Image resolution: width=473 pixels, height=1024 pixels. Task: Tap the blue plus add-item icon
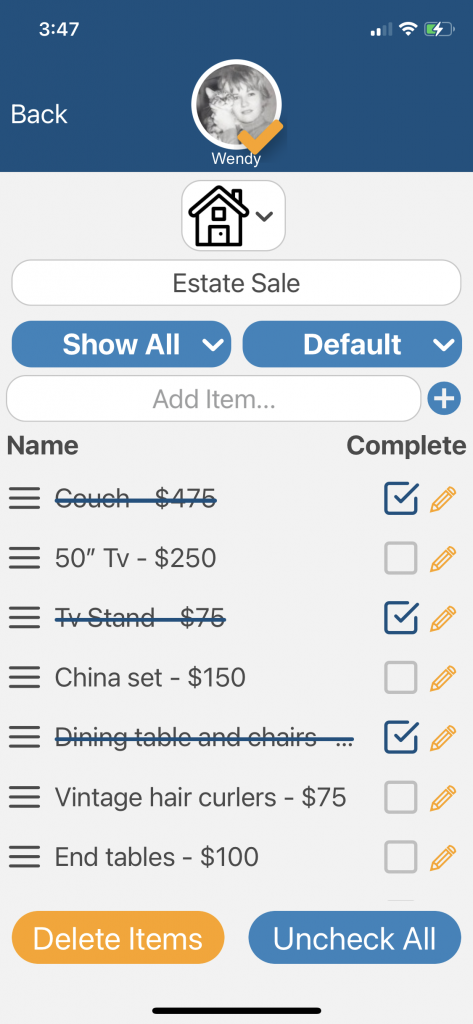pos(444,398)
